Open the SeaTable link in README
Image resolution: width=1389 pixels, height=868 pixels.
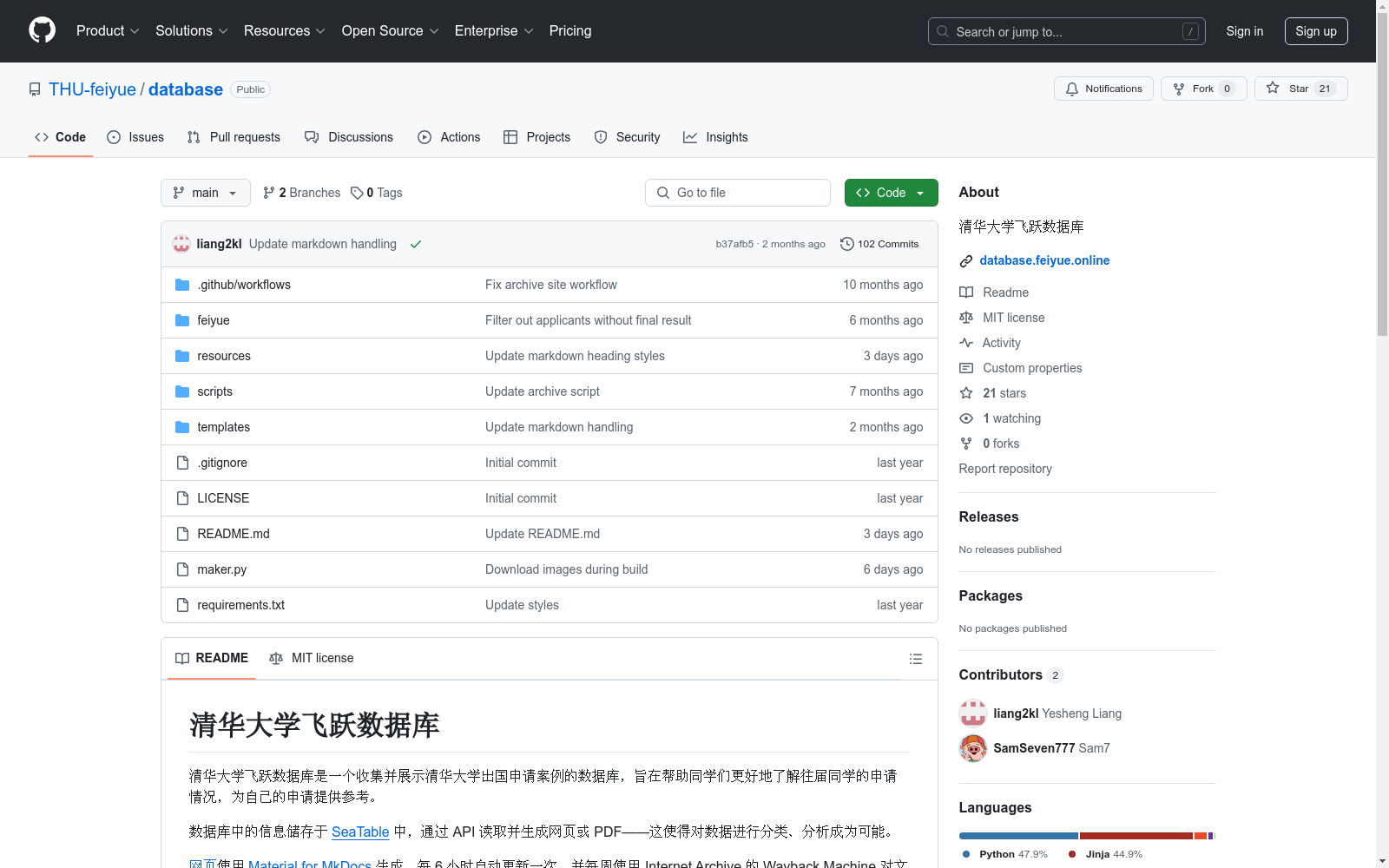pos(360,832)
